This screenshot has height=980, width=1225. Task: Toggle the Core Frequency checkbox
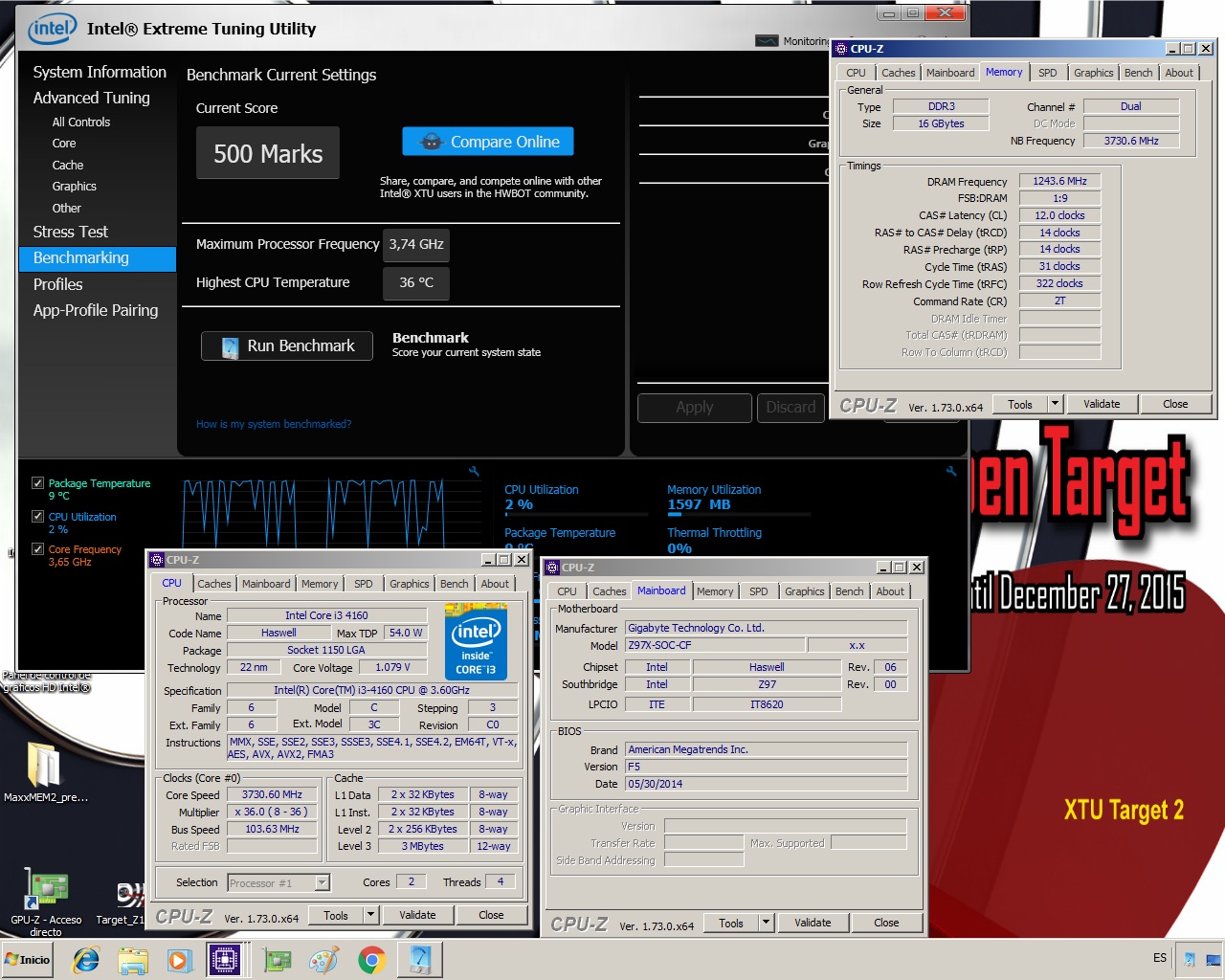(x=37, y=549)
